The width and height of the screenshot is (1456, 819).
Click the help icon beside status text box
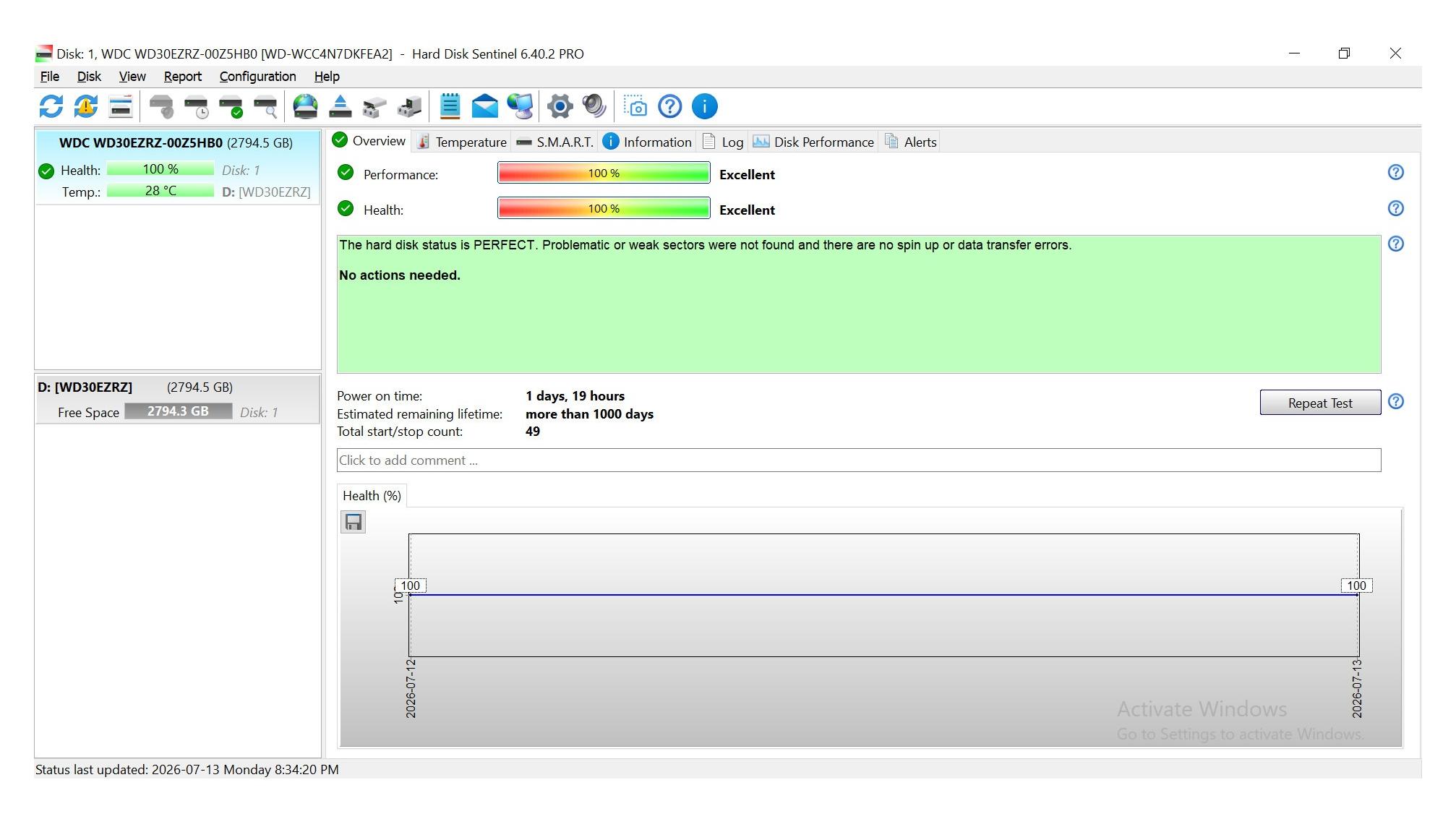[x=1396, y=244]
